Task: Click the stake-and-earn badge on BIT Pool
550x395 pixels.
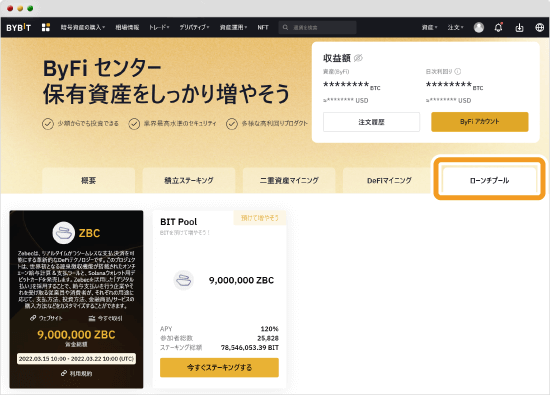Action: [260, 218]
